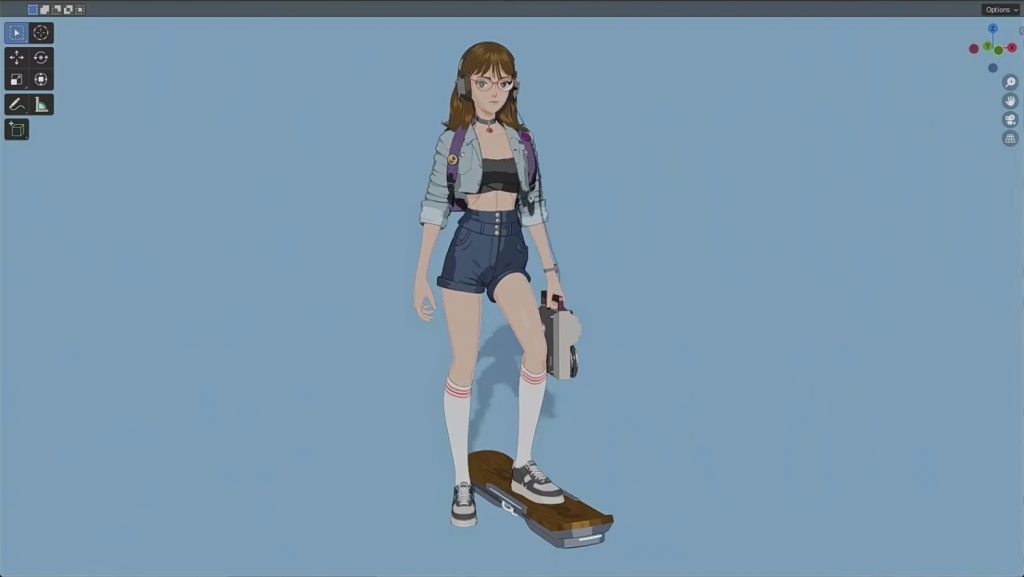Image resolution: width=1024 pixels, height=577 pixels.
Task: Click the unlabeled green negative-Y gizmo dot
Action: coord(999,51)
